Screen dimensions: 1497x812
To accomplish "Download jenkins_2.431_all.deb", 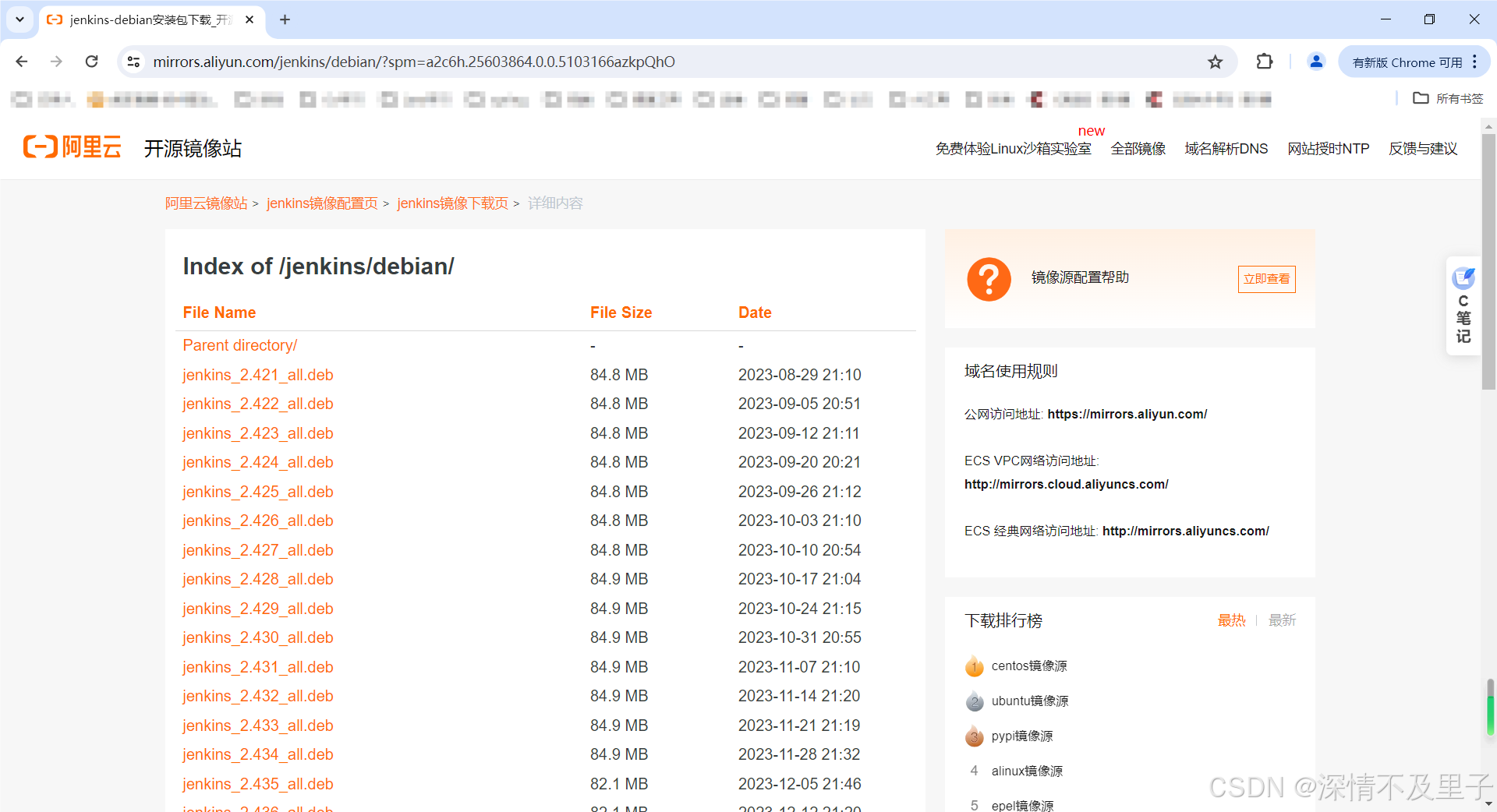I will 258,667.
